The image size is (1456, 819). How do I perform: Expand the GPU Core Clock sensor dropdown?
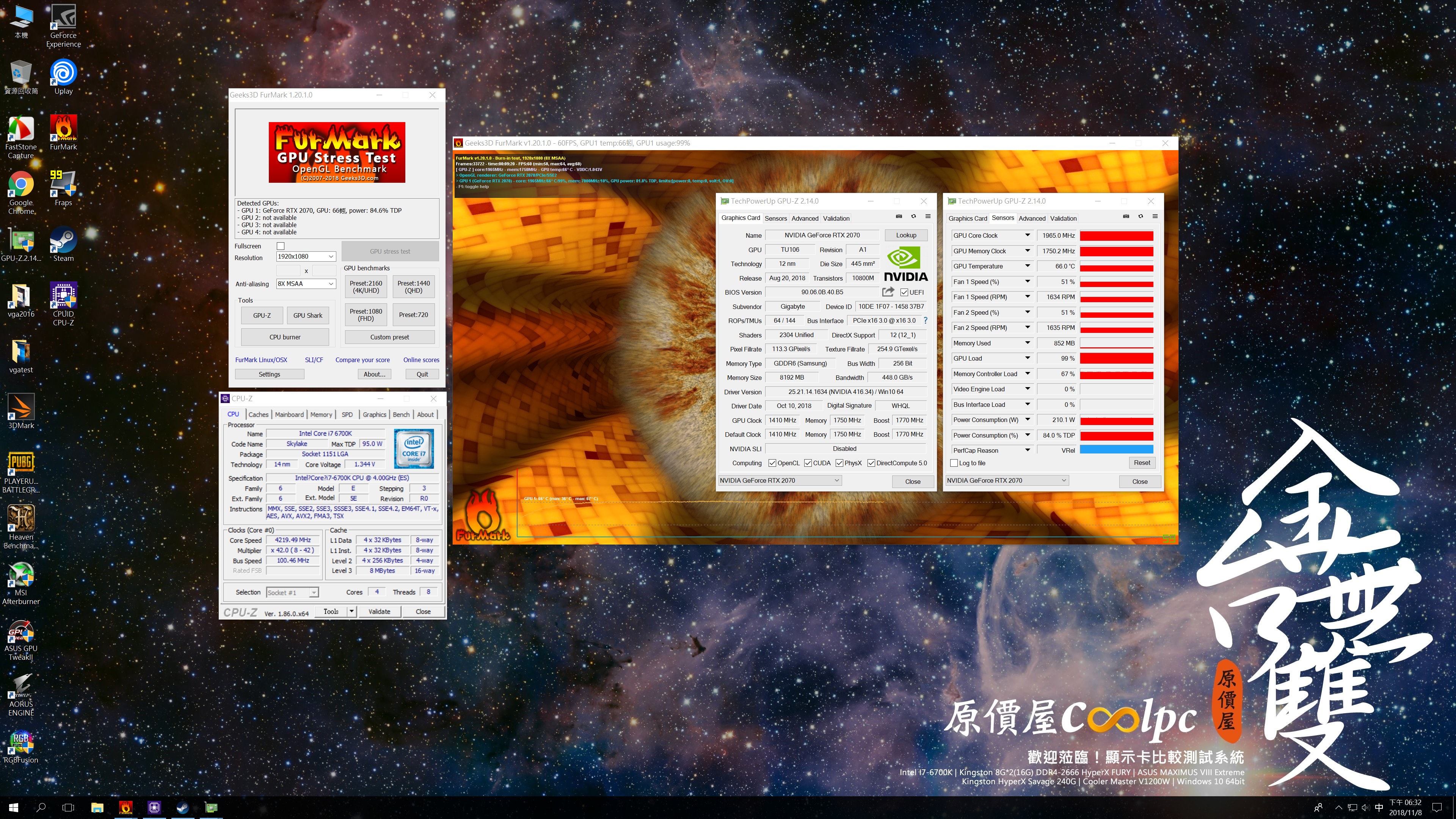click(x=1027, y=235)
